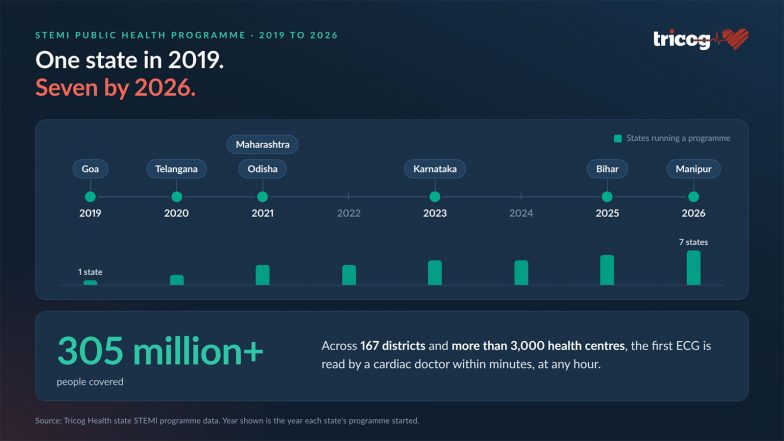Click the 2025 timeline dot
Screen dimensions: 784x441
pos(607,197)
